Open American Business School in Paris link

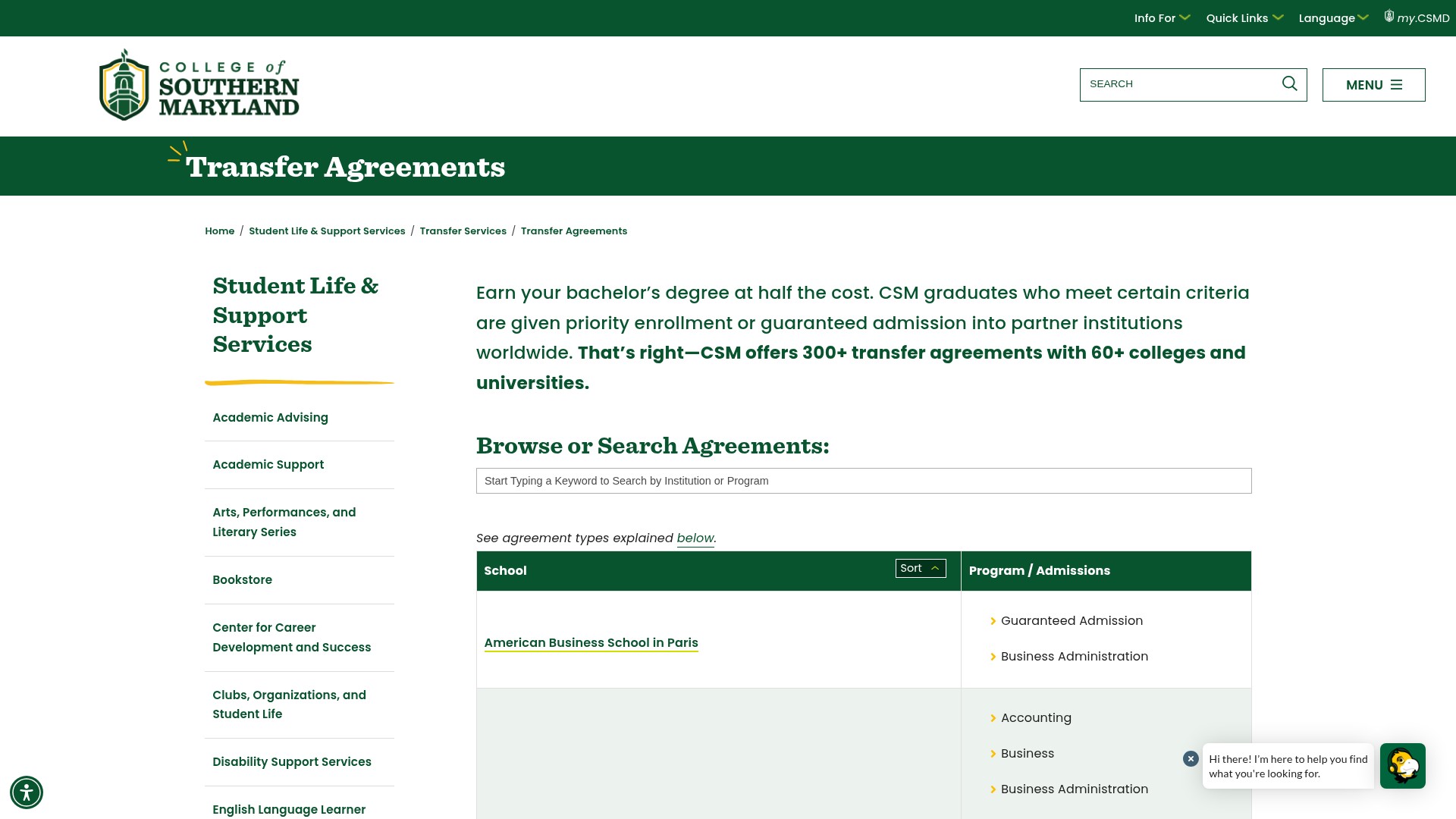tap(591, 643)
